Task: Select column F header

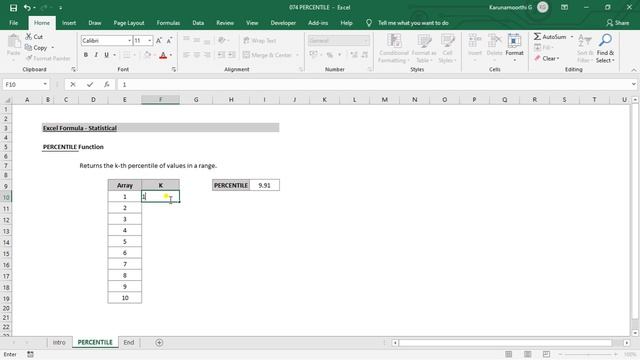Action: (160, 100)
